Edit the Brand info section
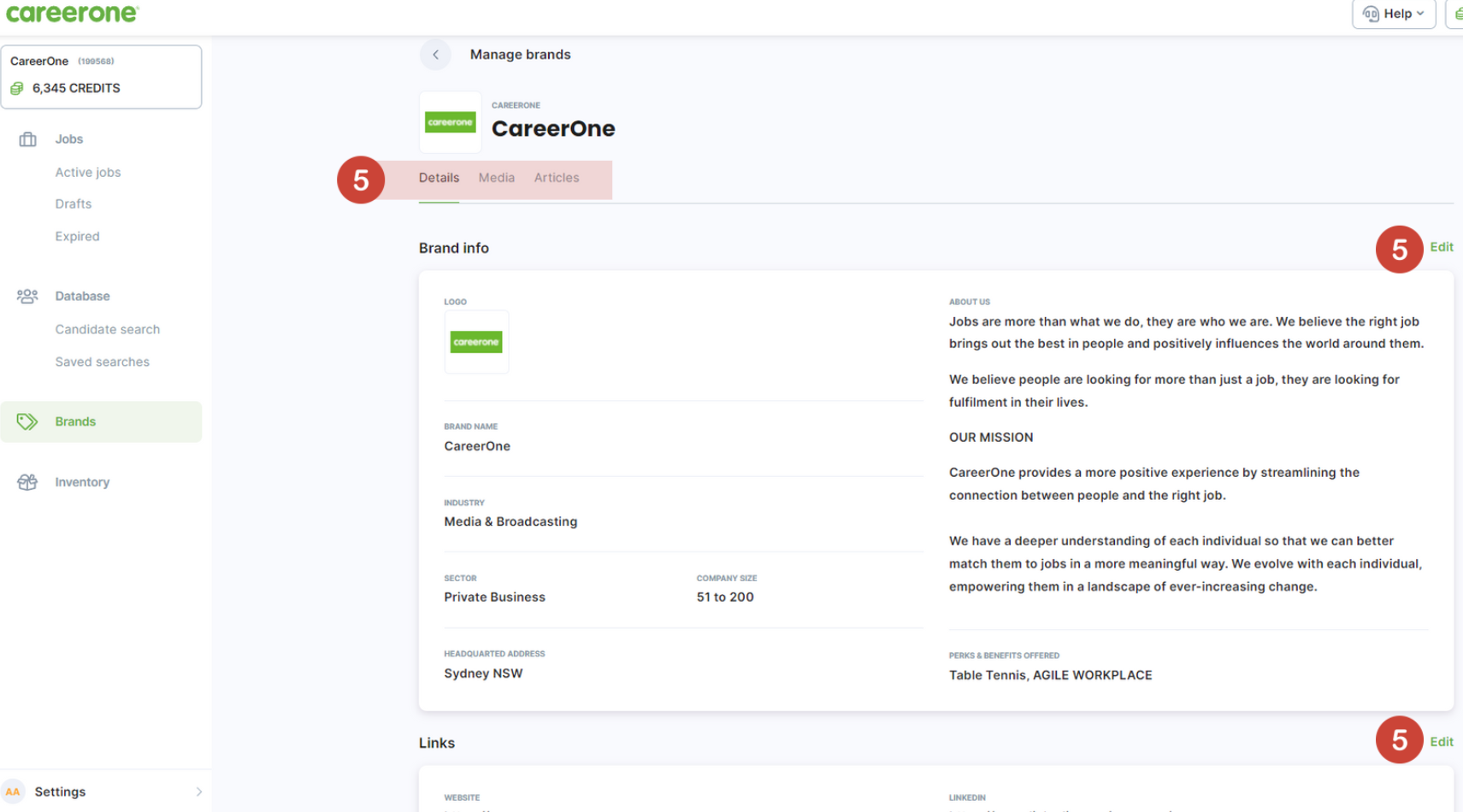This screenshot has width=1463, height=812. pyautogui.click(x=1442, y=247)
